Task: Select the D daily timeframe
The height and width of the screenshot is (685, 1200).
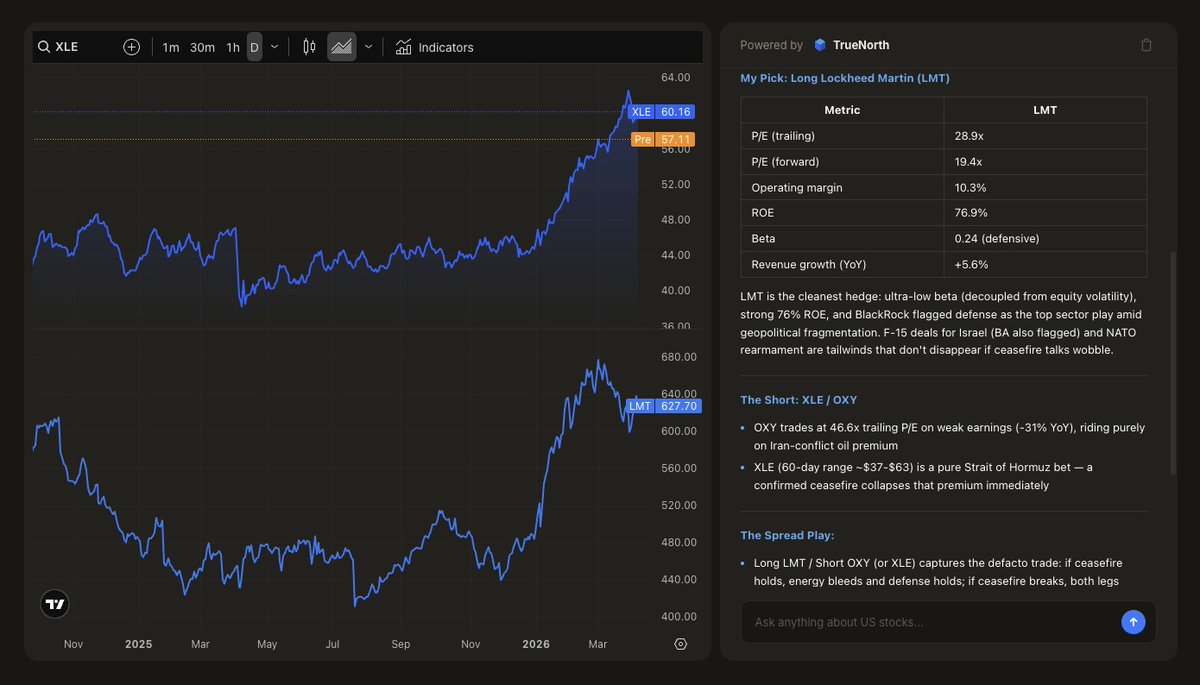Action: point(254,47)
